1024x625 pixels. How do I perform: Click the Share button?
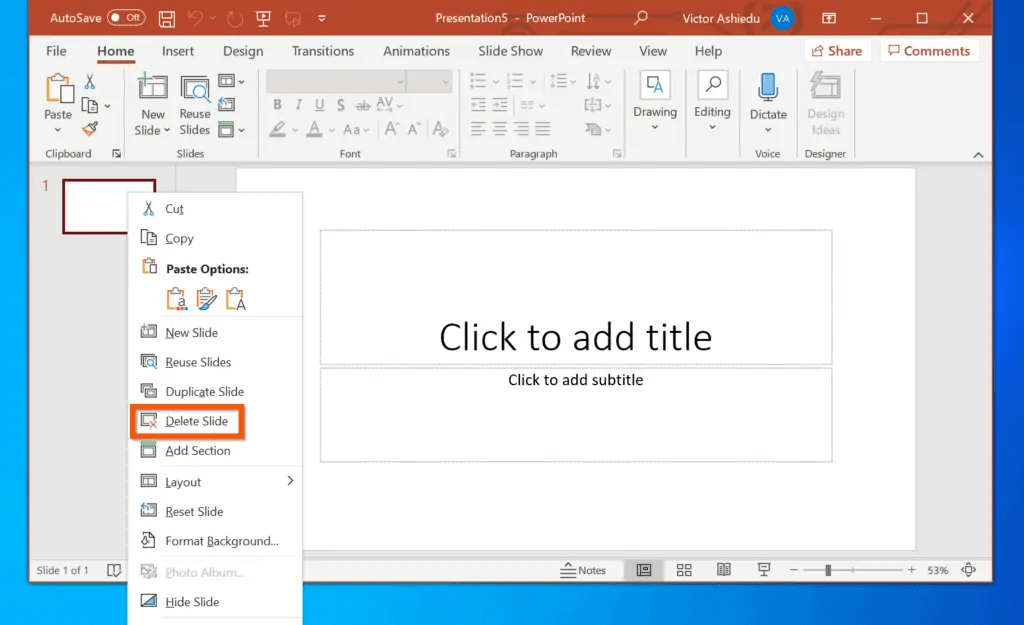[x=838, y=50]
